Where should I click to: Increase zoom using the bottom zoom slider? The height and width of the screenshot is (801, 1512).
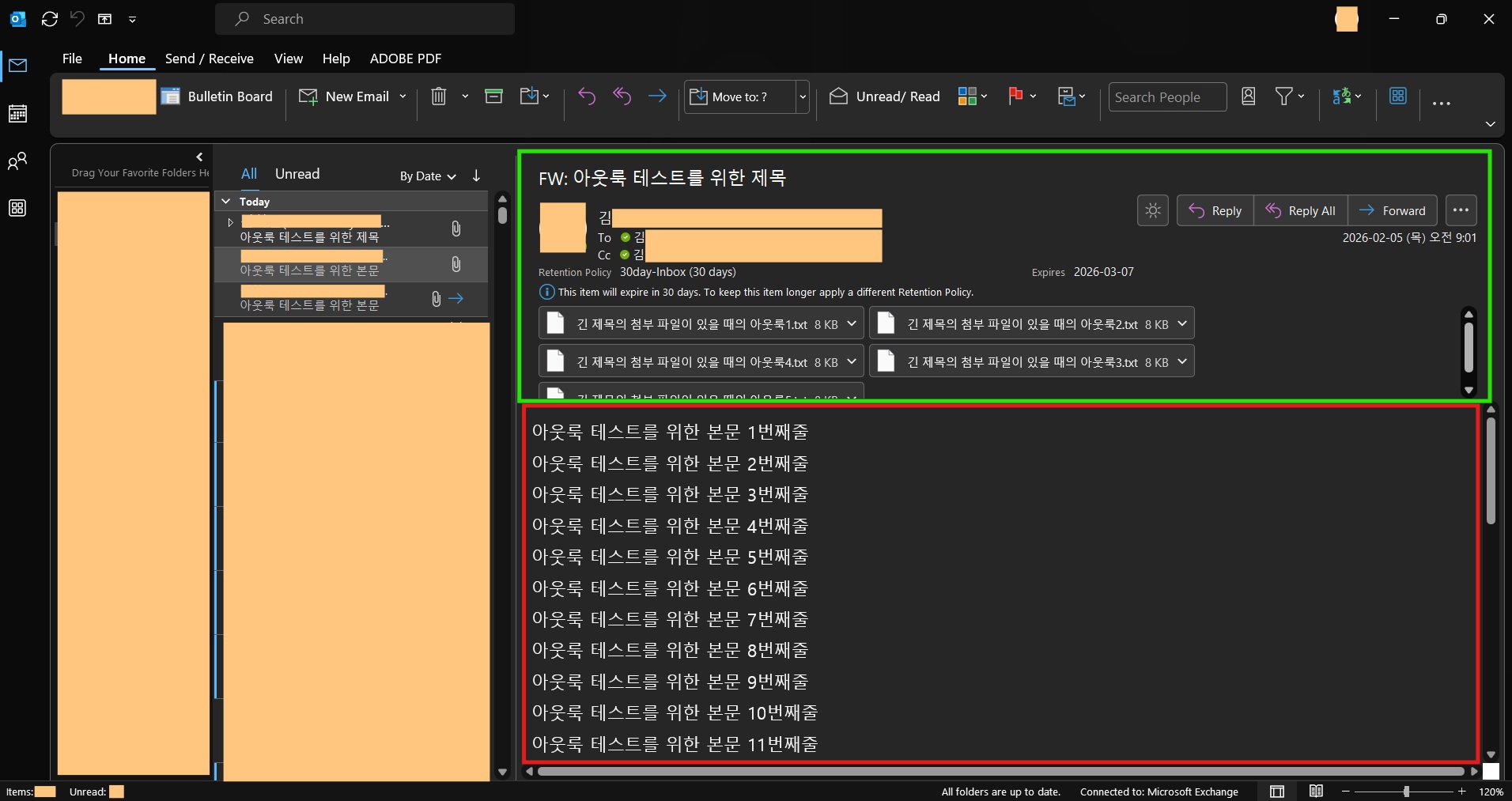pos(1462,792)
